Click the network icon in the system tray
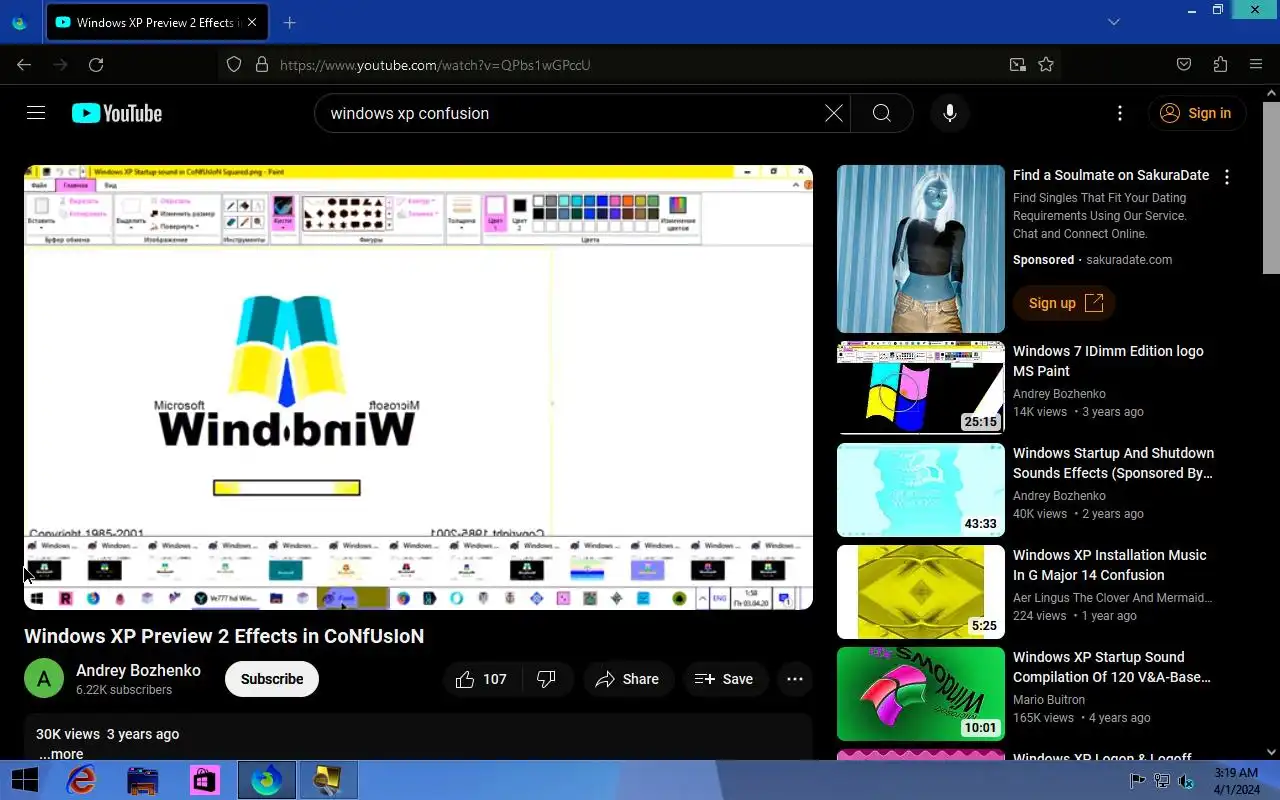 click(1162, 781)
